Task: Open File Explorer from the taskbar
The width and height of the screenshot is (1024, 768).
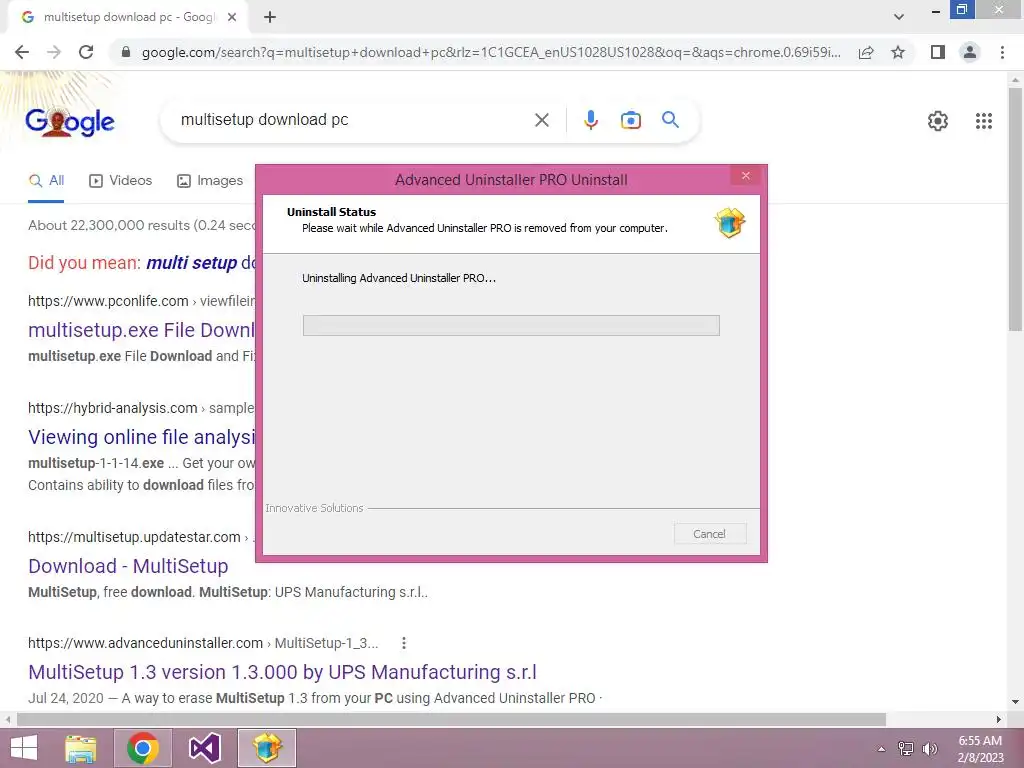Action: pyautogui.click(x=81, y=748)
